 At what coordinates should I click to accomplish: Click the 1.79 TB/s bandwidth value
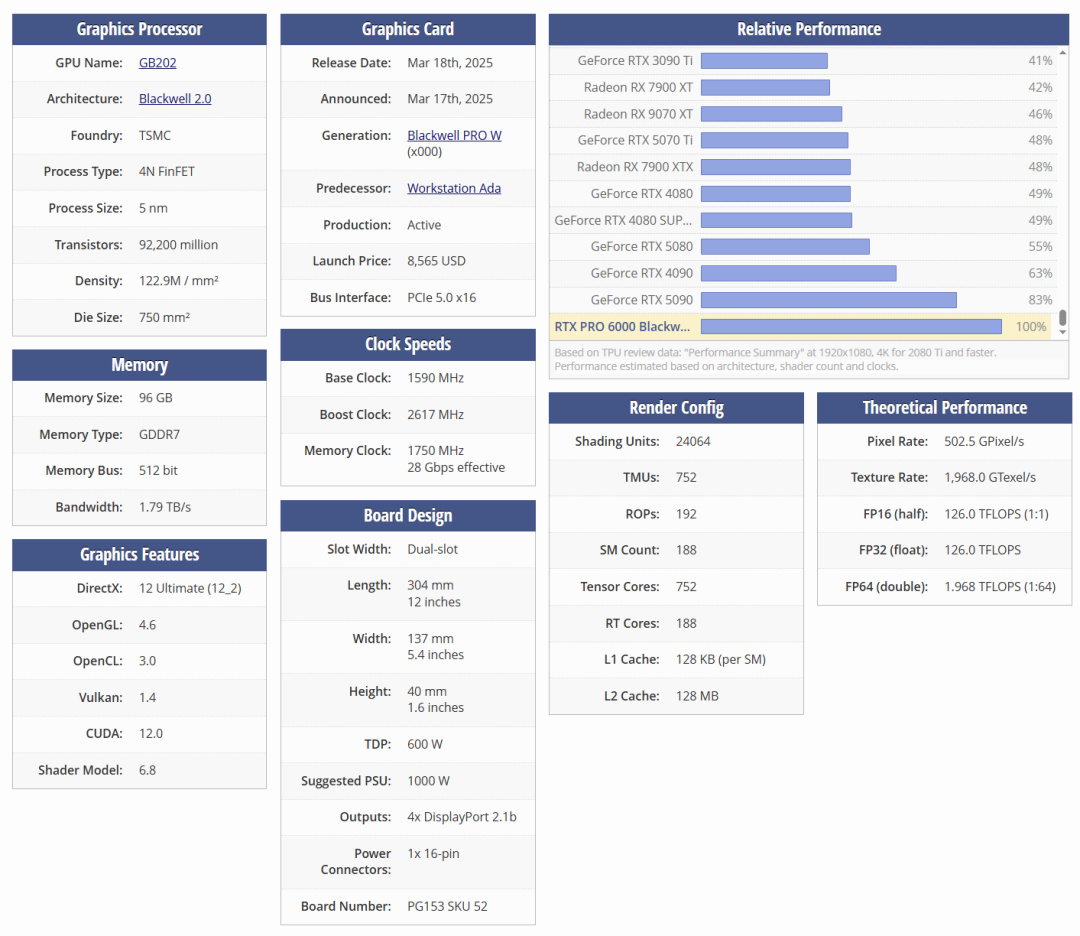[165, 507]
